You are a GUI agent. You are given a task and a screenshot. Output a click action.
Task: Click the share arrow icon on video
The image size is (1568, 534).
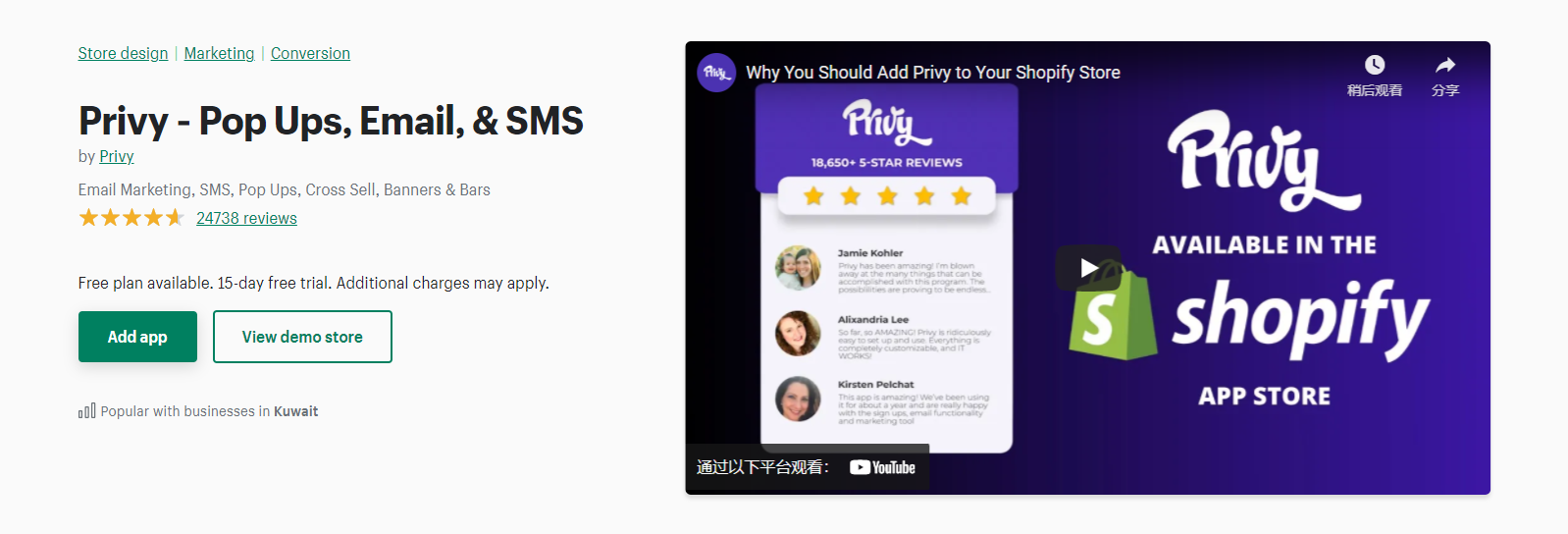click(1445, 65)
